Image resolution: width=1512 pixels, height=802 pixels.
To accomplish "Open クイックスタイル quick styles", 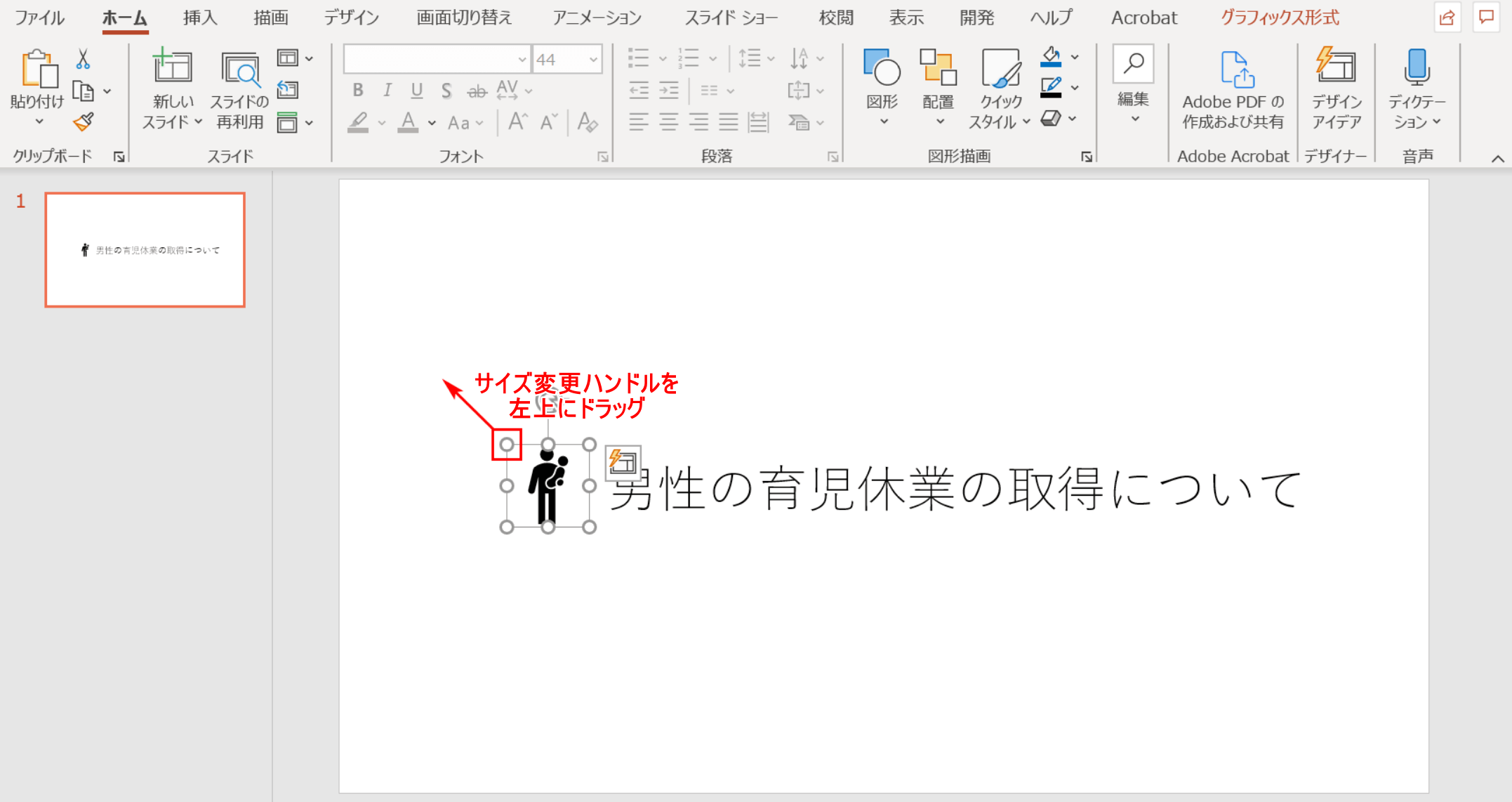I will click(x=1000, y=69).
